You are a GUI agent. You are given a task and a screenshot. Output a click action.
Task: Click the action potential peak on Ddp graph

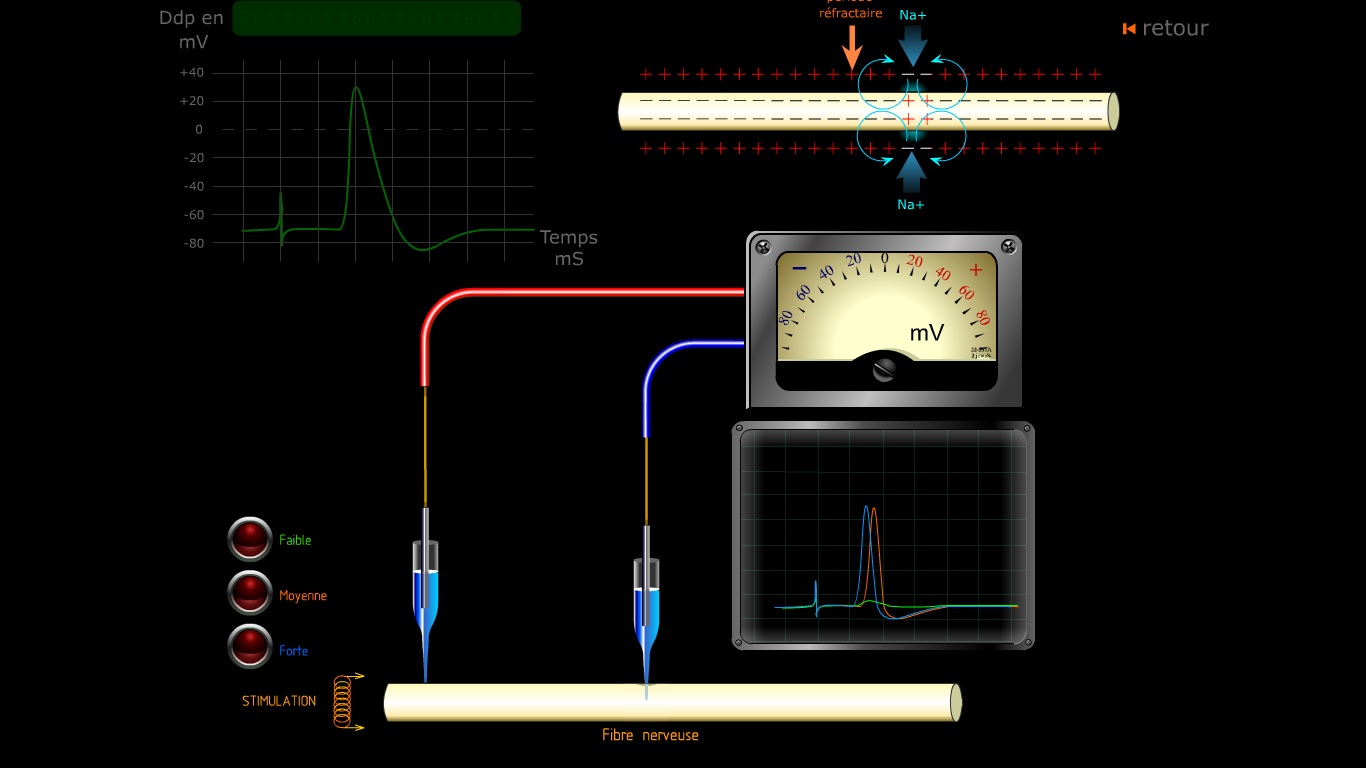tap(356, 88)
